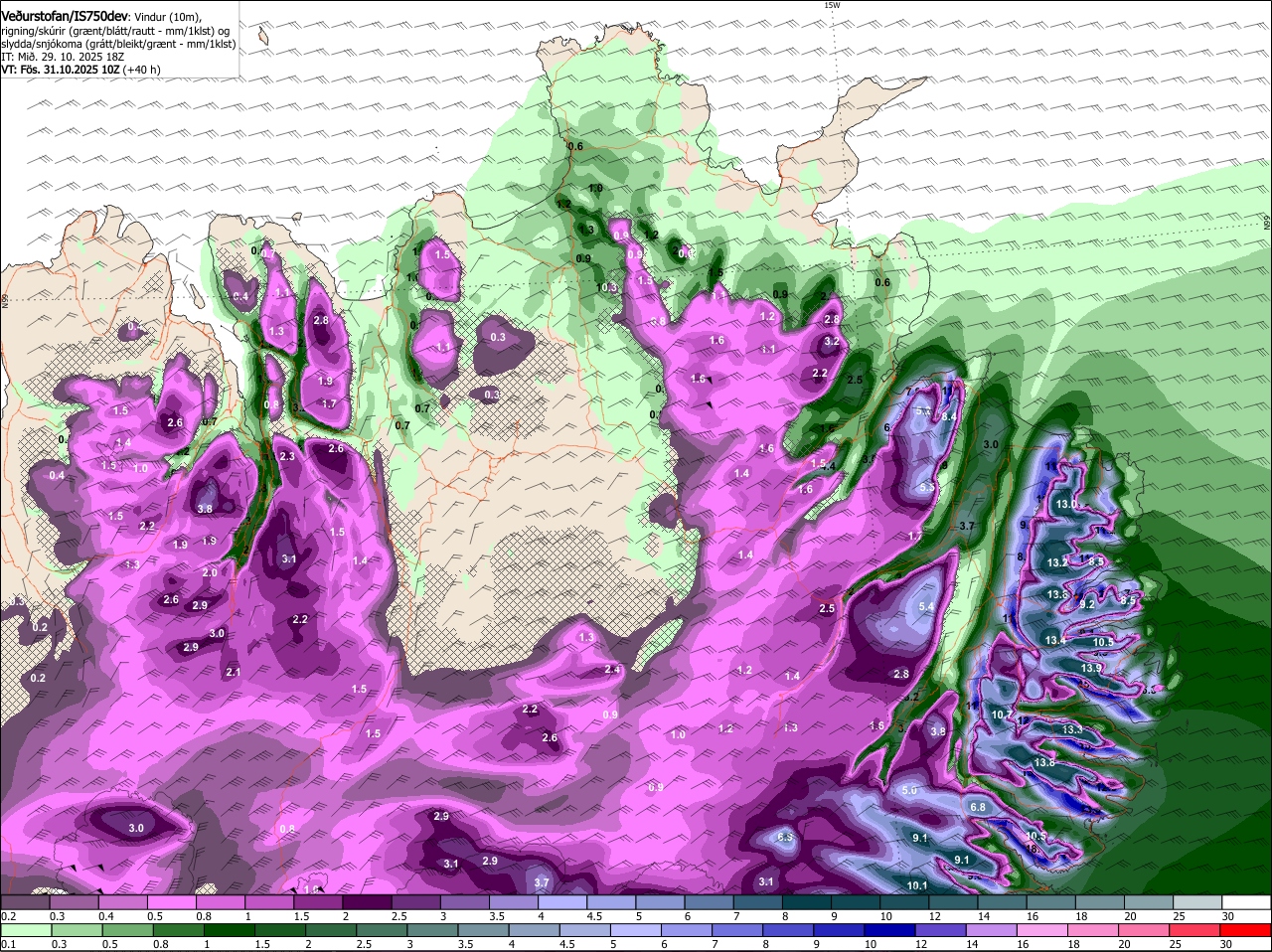Click the 'rigning/skúrir' legend description line
The width and height of the screenshot is (1272, 952).
coord(115,31)
